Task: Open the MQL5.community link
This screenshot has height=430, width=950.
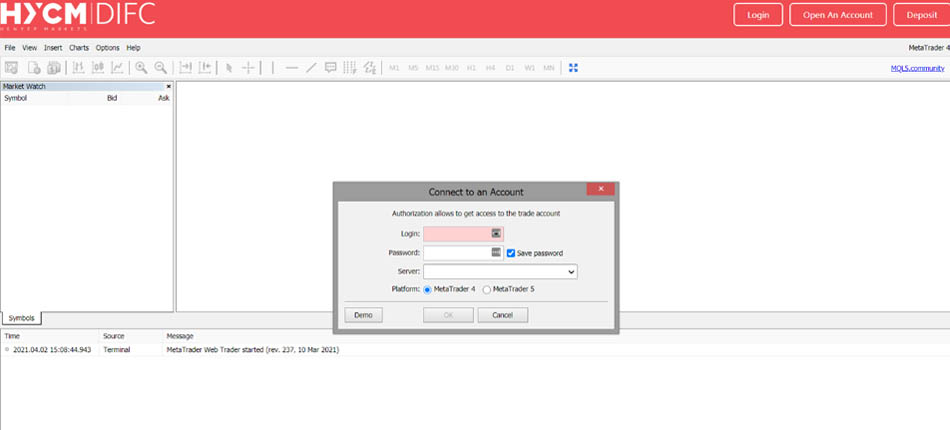Action: click(917, 68)
